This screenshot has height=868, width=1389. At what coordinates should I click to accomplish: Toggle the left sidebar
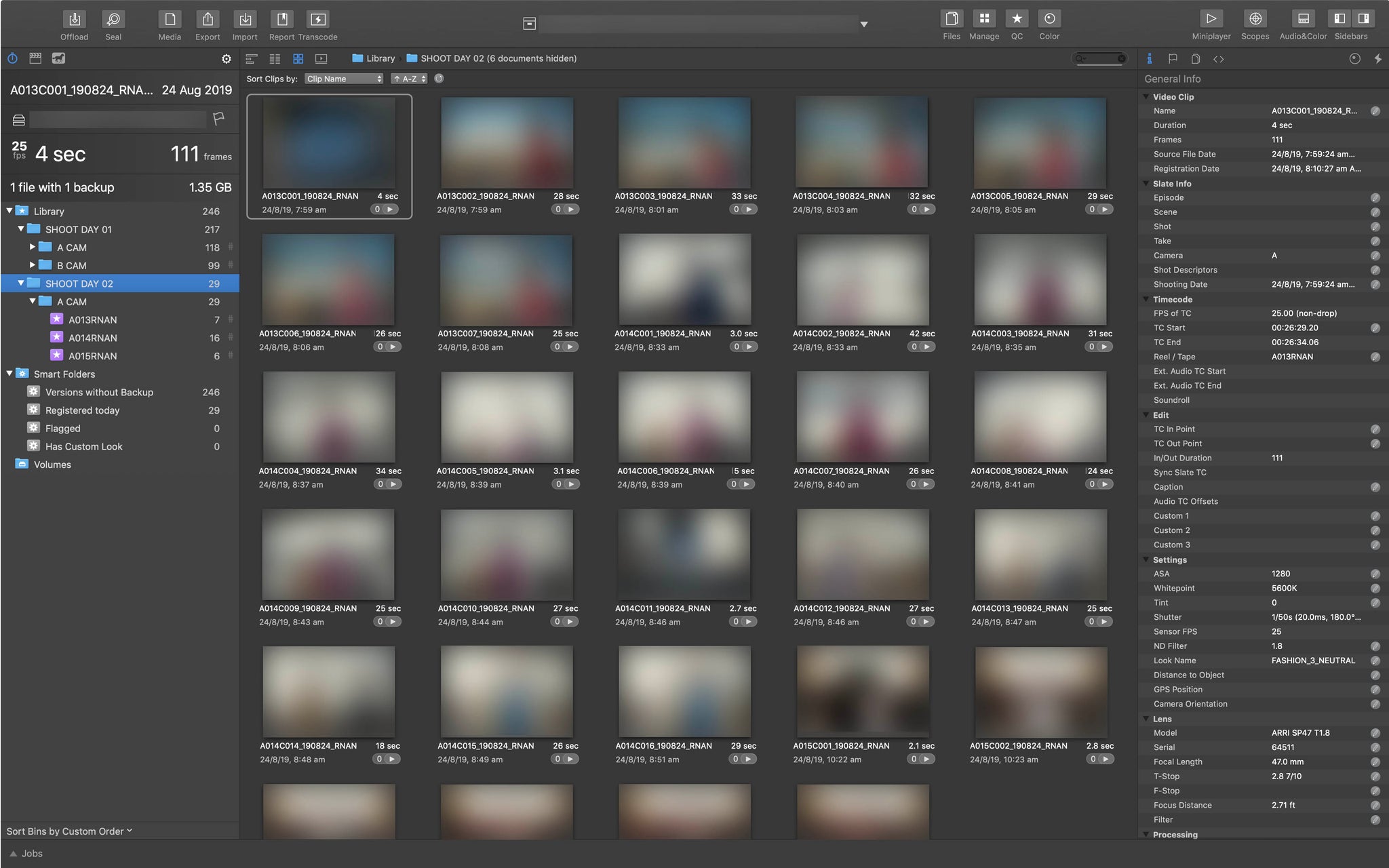[1339, 19]
